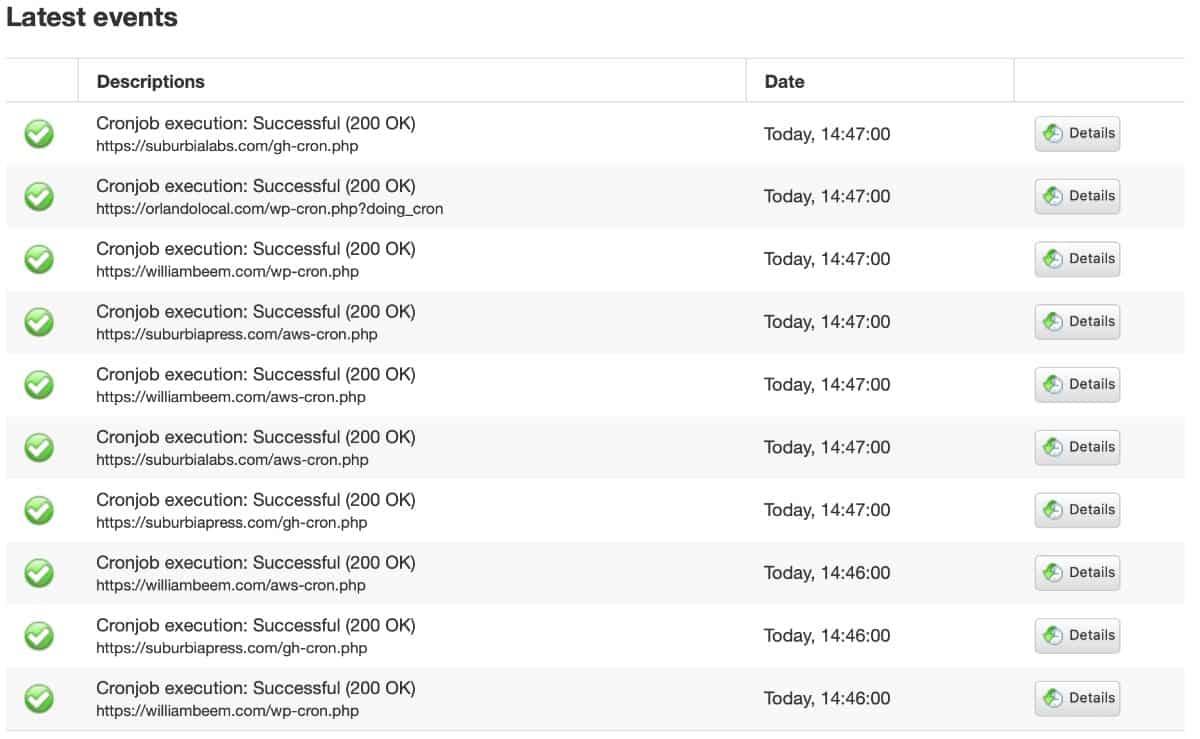This screenshot has height=739, width=1200.
Task: Open Details for suburbialabs.com/aws-cron.php event
Action: click(1077, 447)
